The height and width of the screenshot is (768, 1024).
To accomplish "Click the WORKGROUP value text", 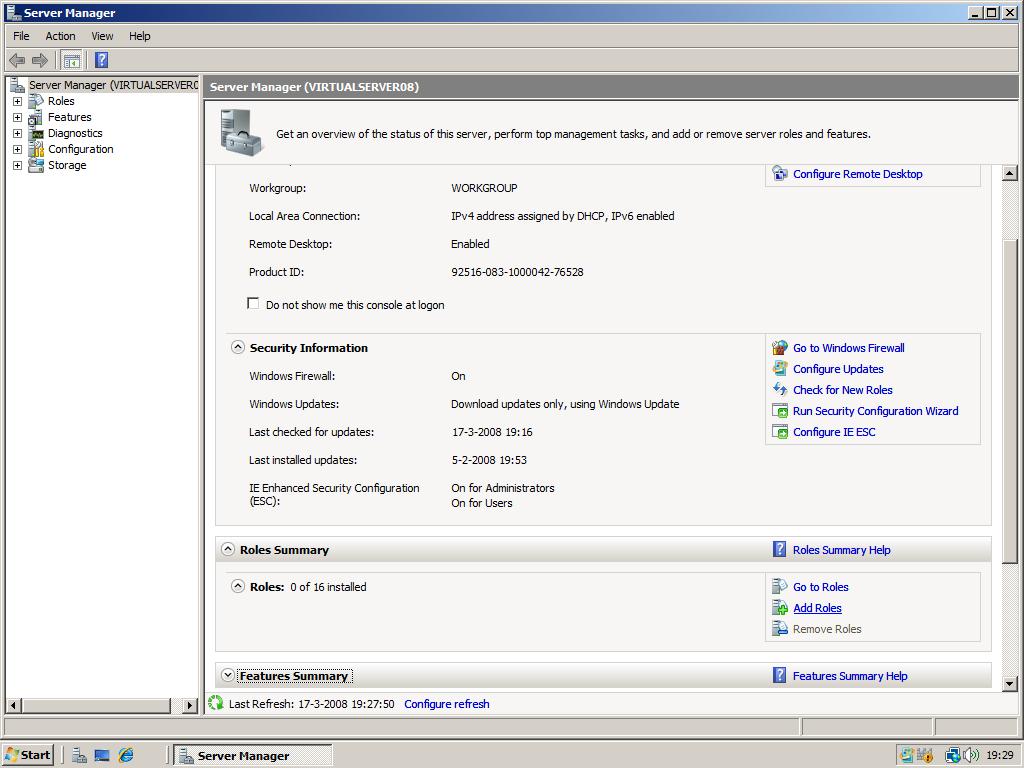I will pos(484,187).
